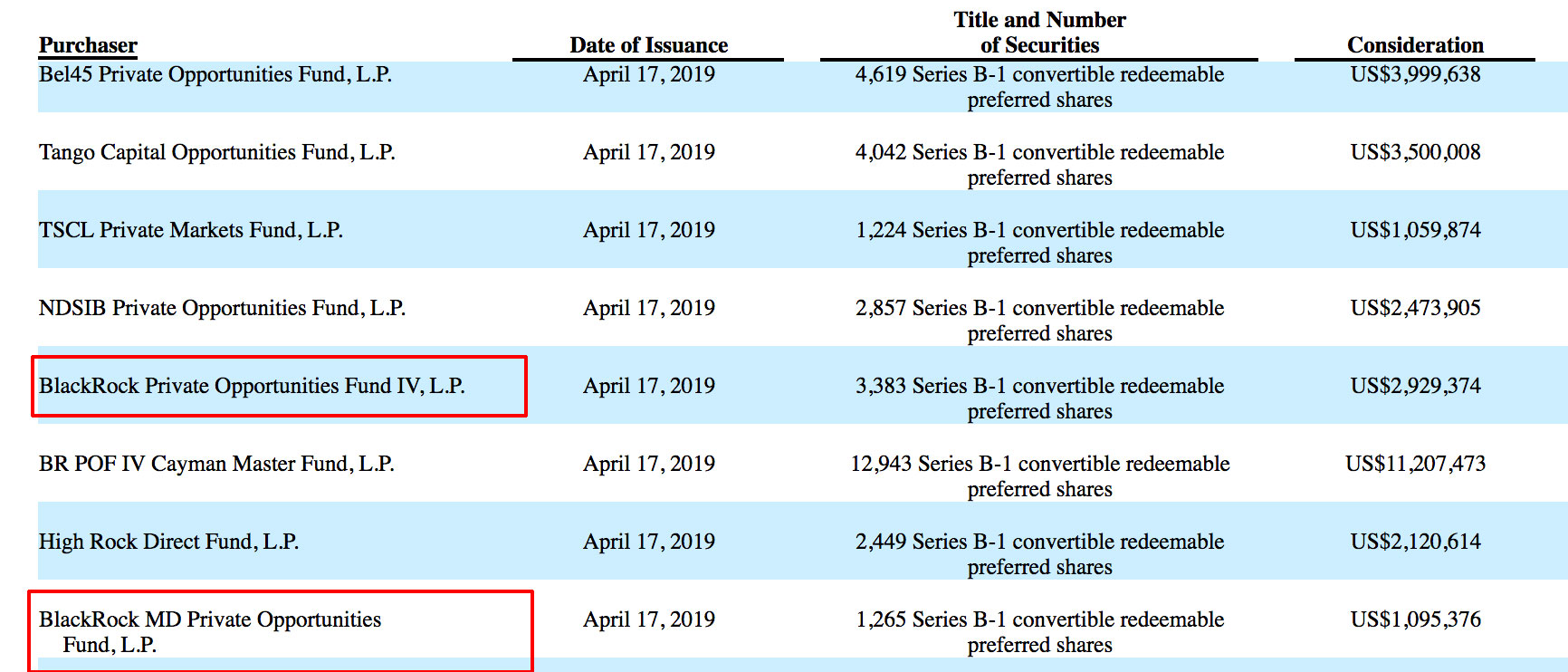Select High Rock Direct Fund, L.P.
The height and width of the screenshot is (672, 1568).
(168, 542)
